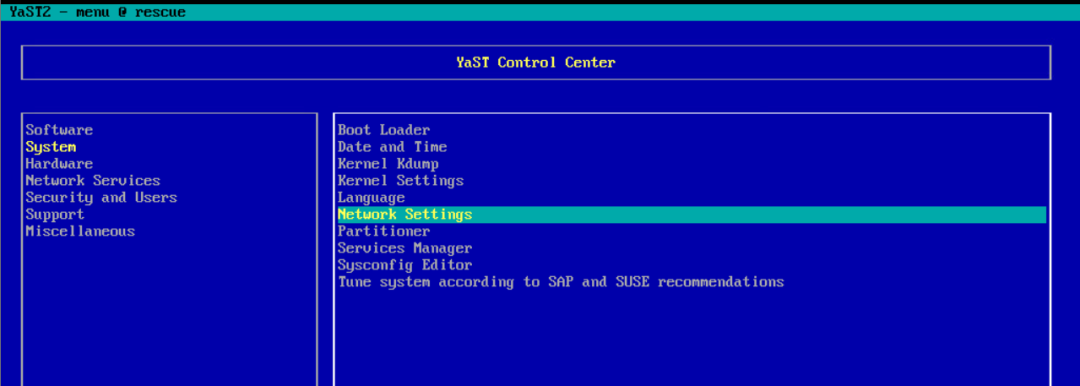Open Date and Time module
This screenshot has width=1080, height=386.
point(393,147)
